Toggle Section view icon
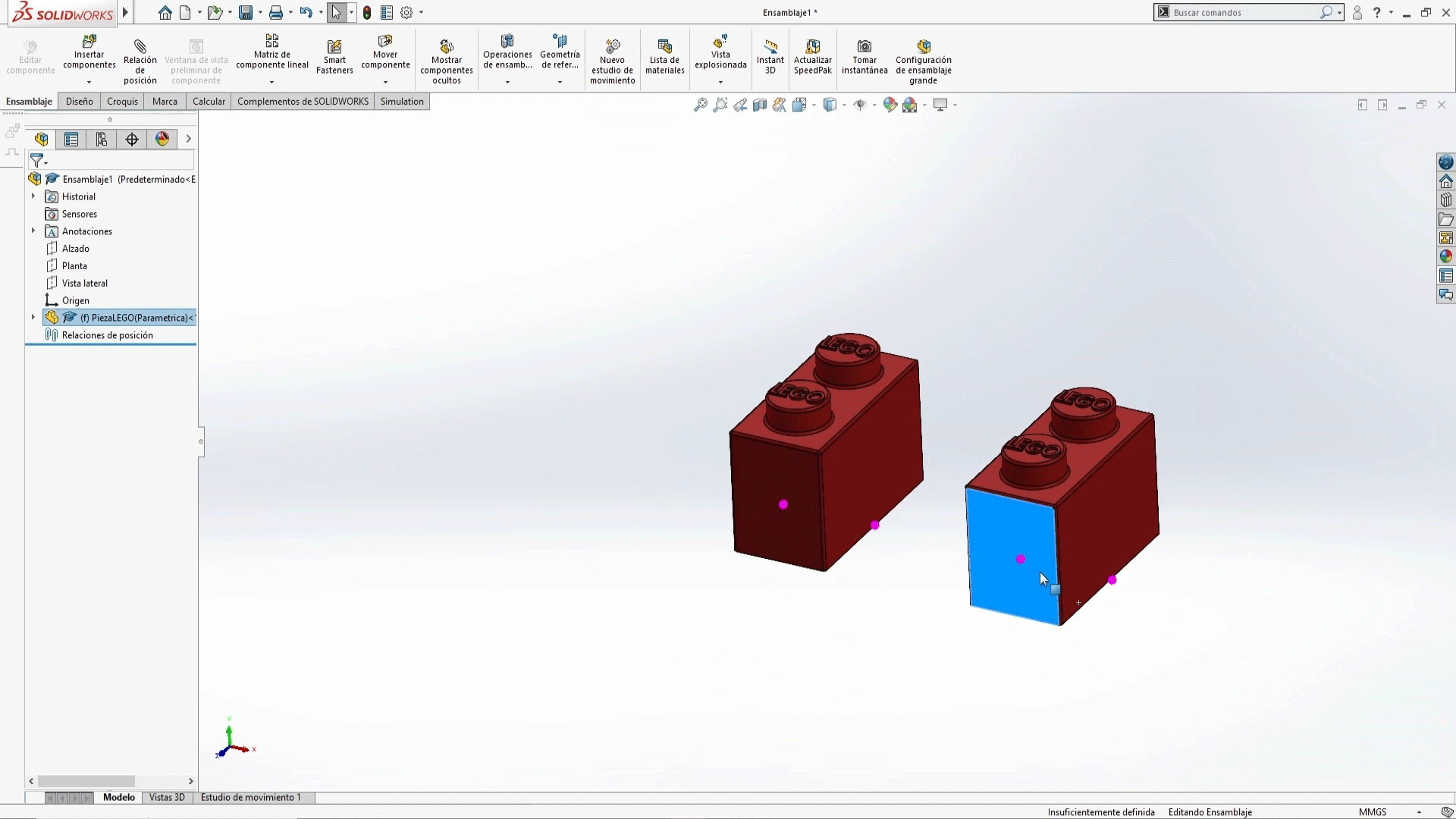Screen dimensions: 1456x819 point(760,105)
